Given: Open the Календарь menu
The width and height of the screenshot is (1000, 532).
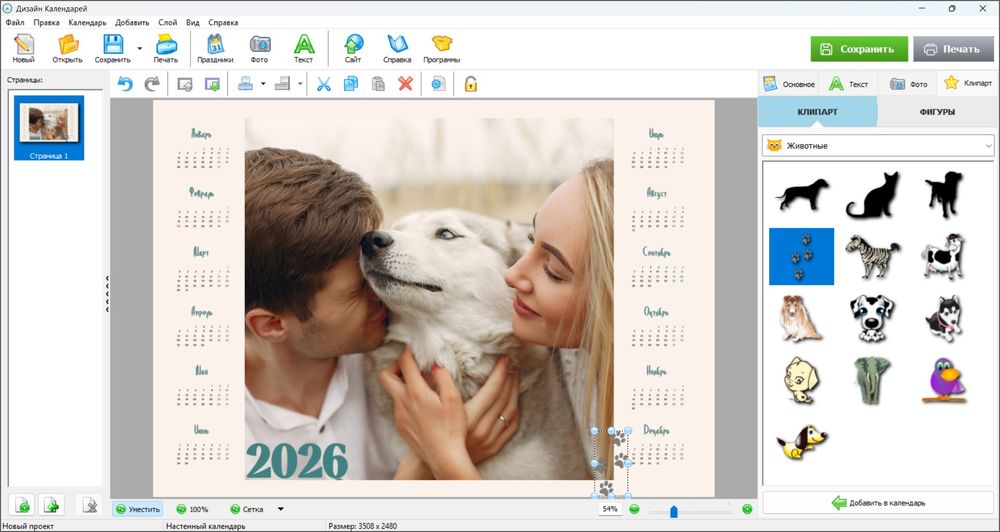Looking at the screenshot, I should (x=87, y=22).
